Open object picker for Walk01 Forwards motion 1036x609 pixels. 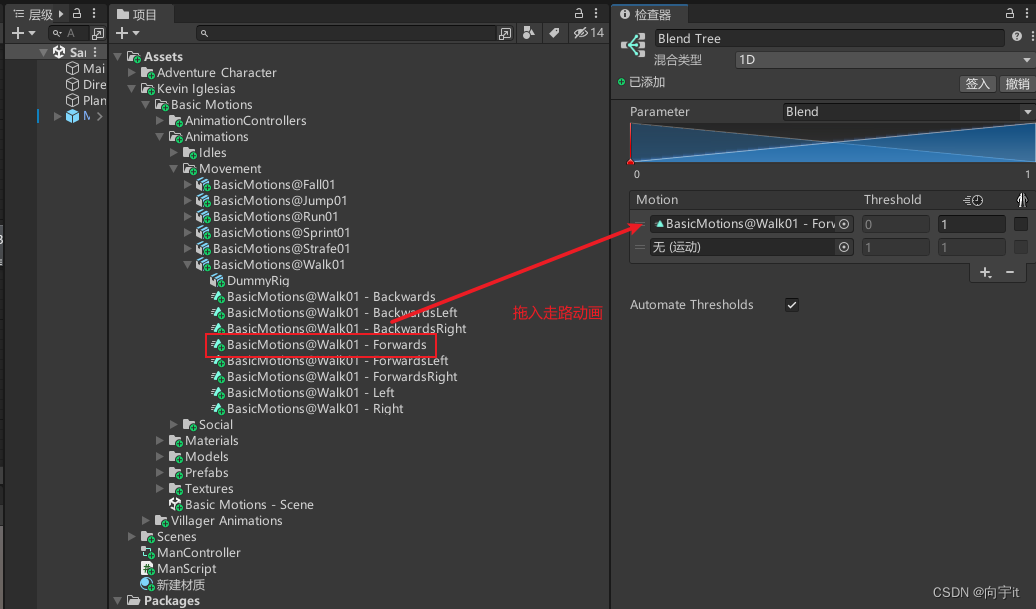pyautogui.click(x=844, y=225)
